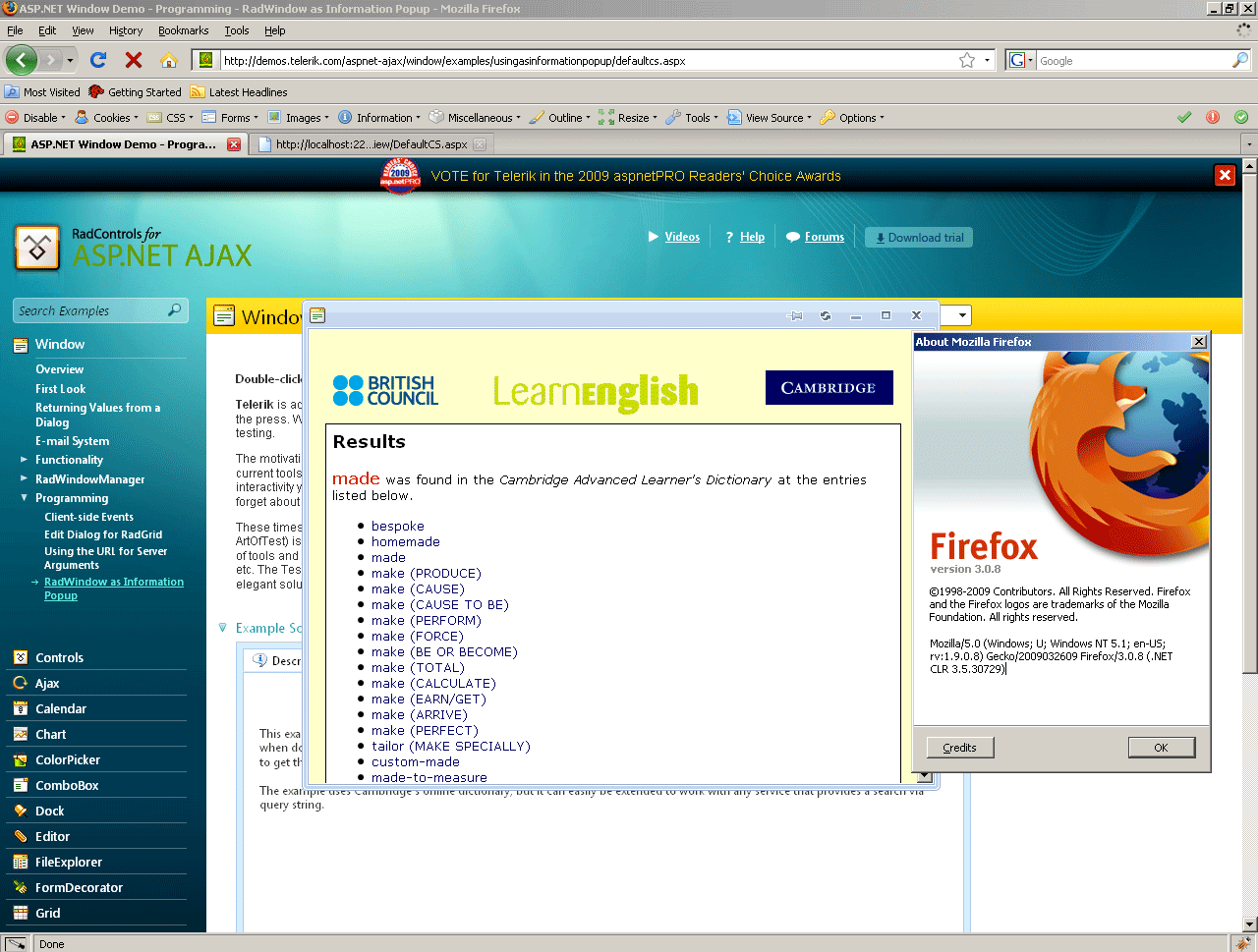Screen dimensions: 1258x952
Task: Open the ComboBox control in the sidebar
Action: [x=67, y=786]
